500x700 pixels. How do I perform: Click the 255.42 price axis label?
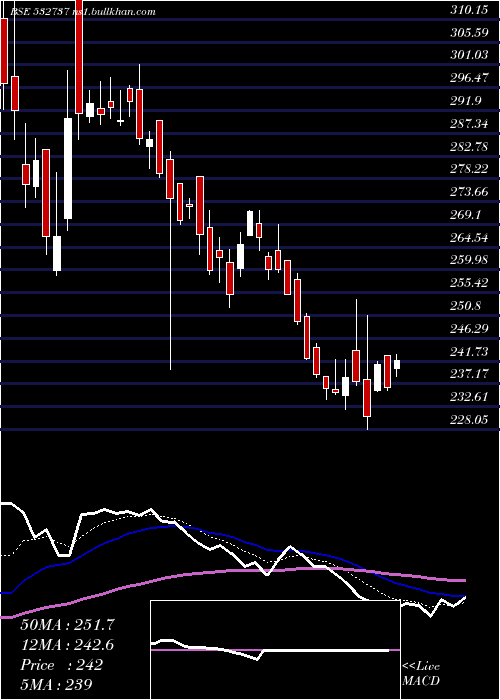pos(469,283)
